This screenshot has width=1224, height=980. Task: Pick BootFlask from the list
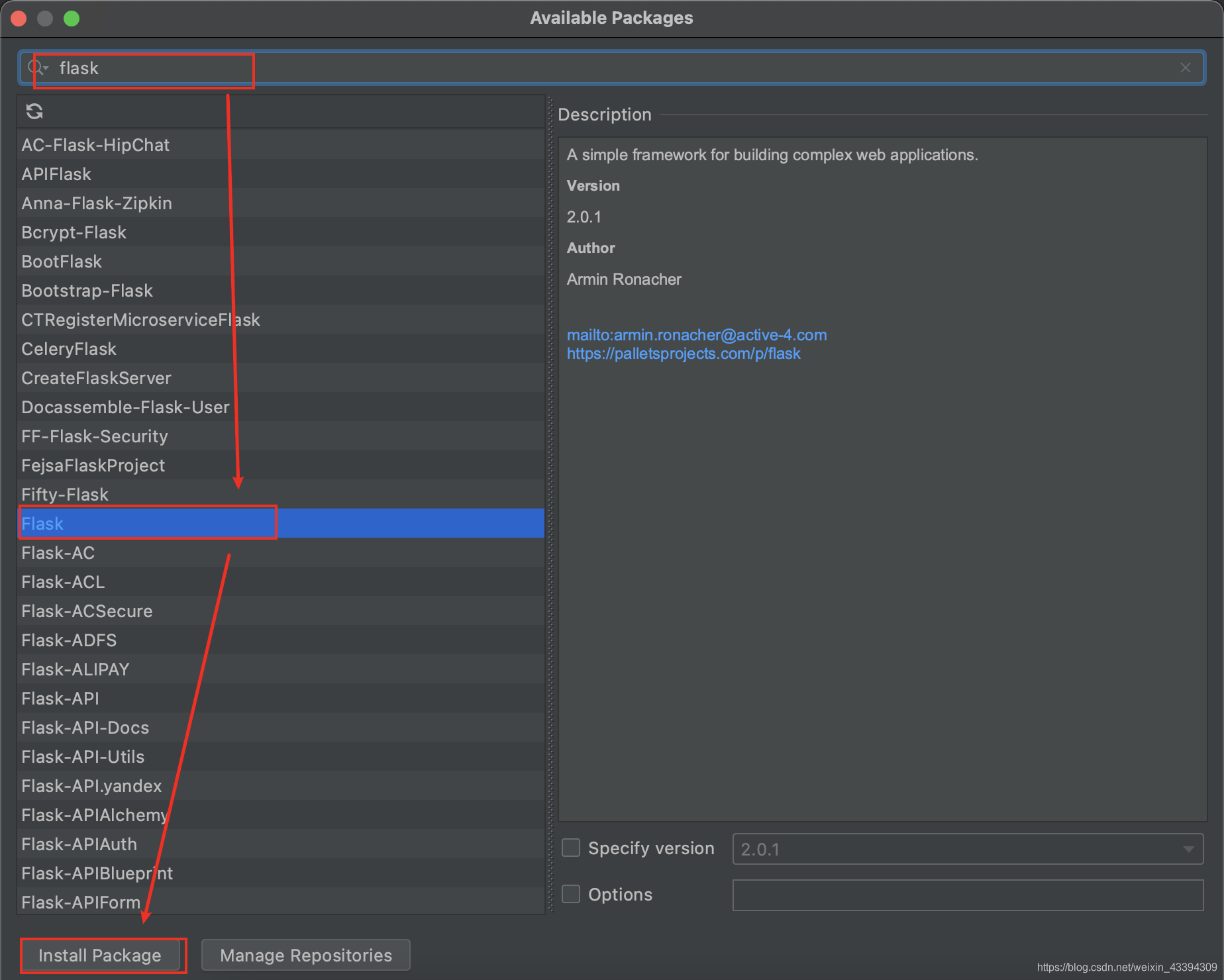[x=281, y=261]
